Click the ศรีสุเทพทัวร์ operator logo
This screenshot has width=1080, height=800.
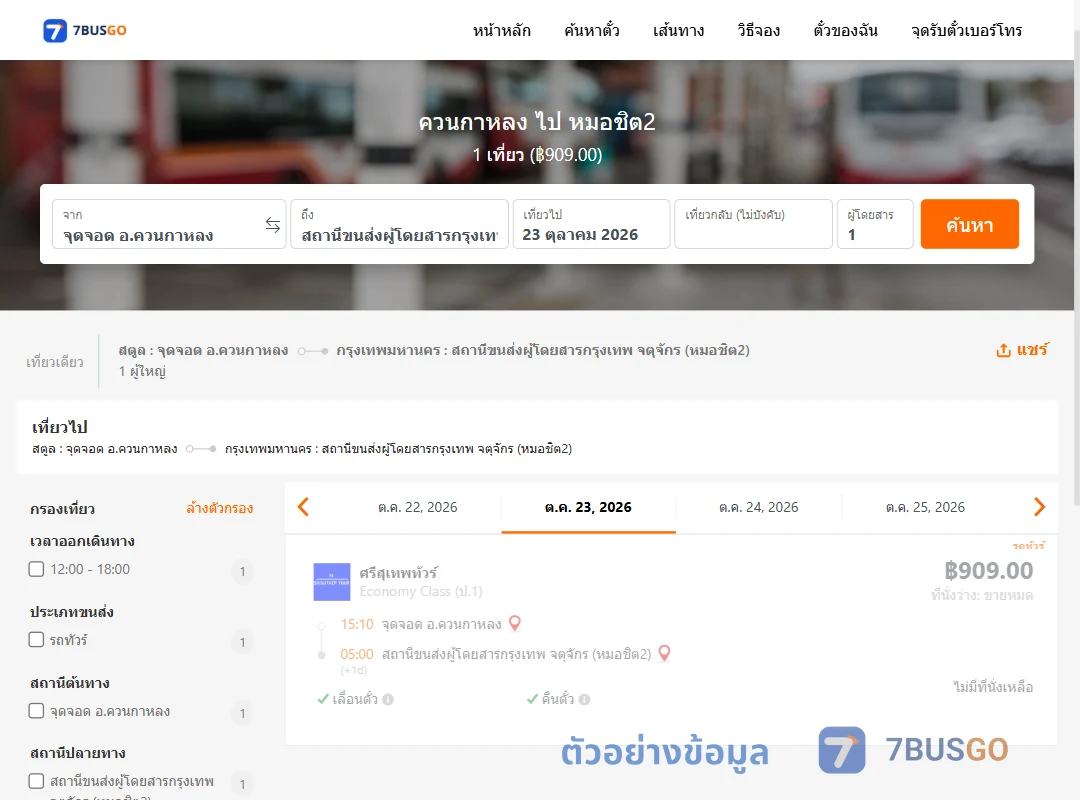pyautogui.click(x=332, y=582)
